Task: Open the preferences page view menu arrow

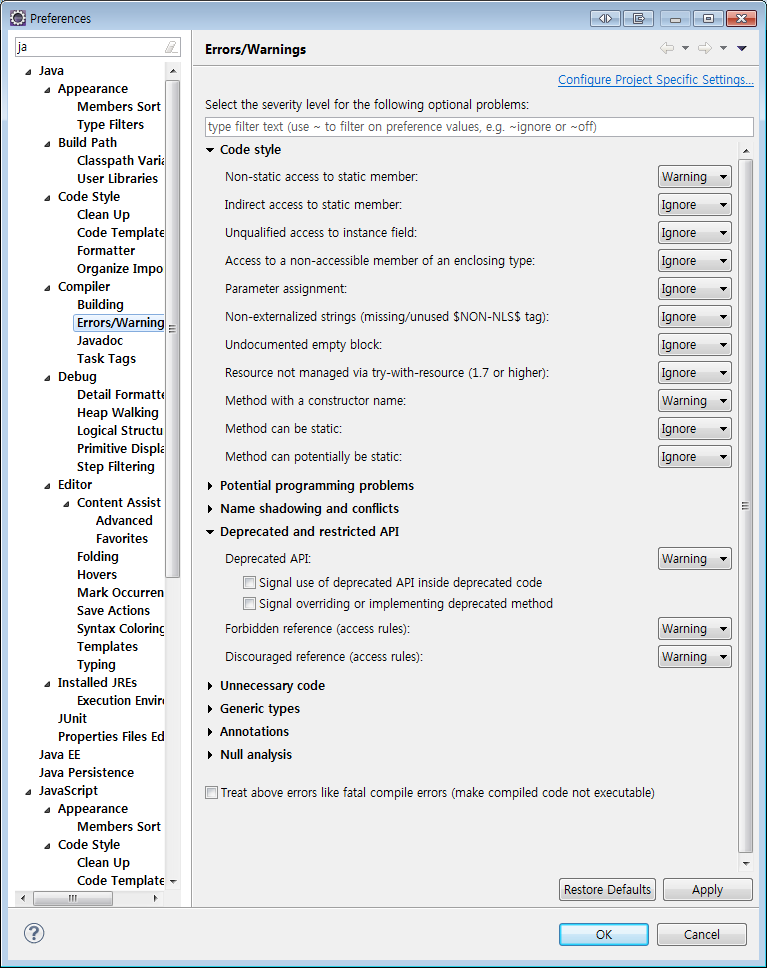Action: [742, 48]
